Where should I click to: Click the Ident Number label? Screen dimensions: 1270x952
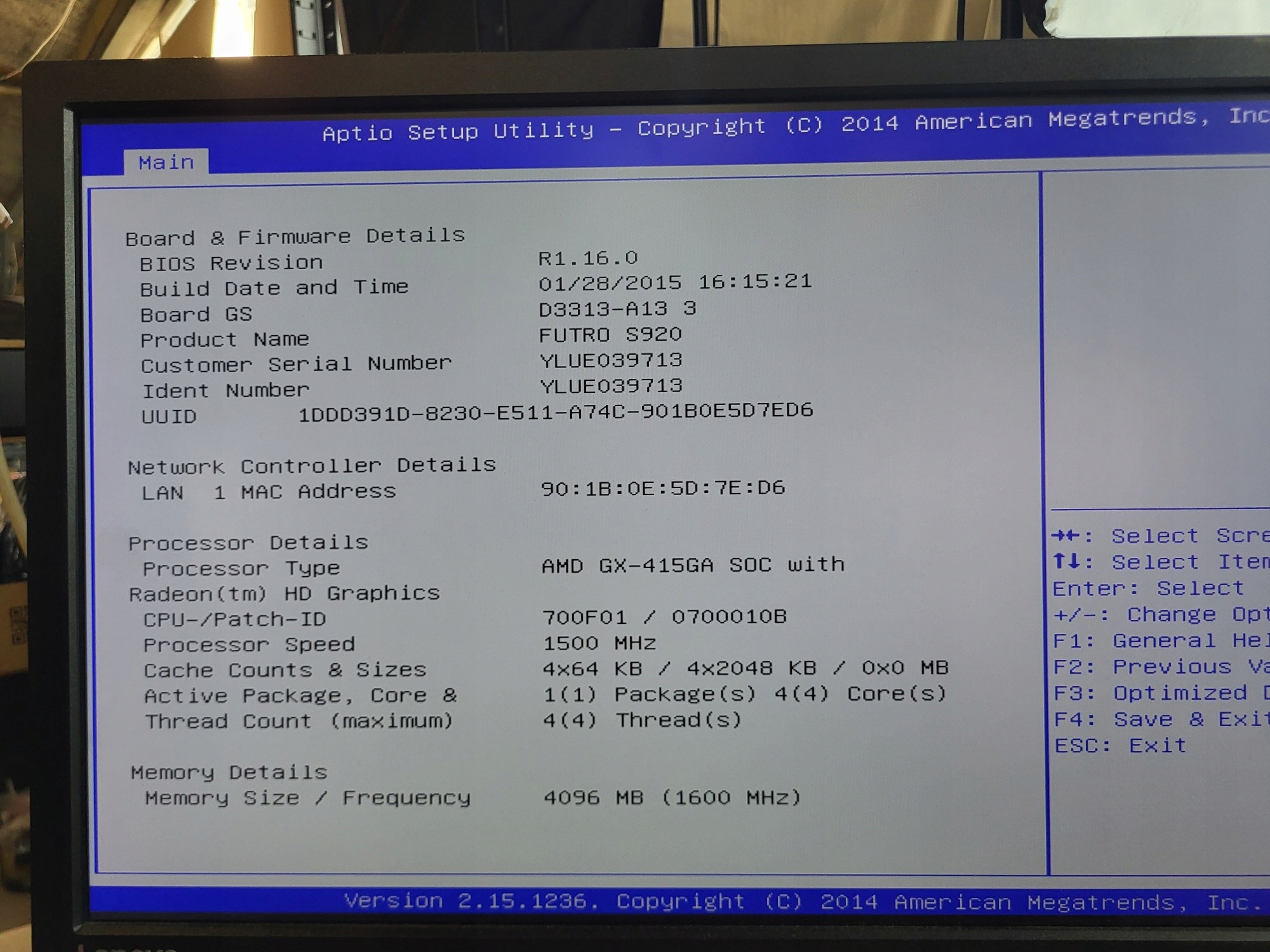click(x=225, y=390)
